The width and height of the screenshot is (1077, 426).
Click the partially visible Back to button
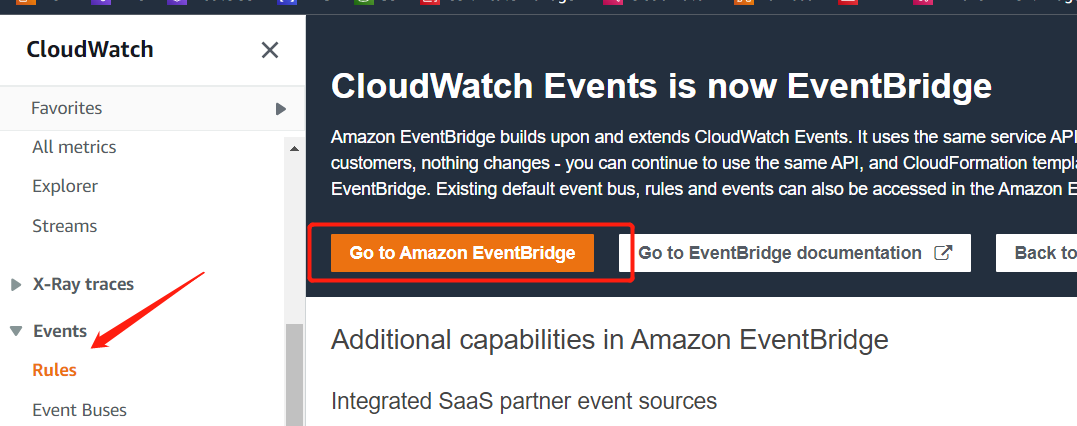(x=1040, y=253)
